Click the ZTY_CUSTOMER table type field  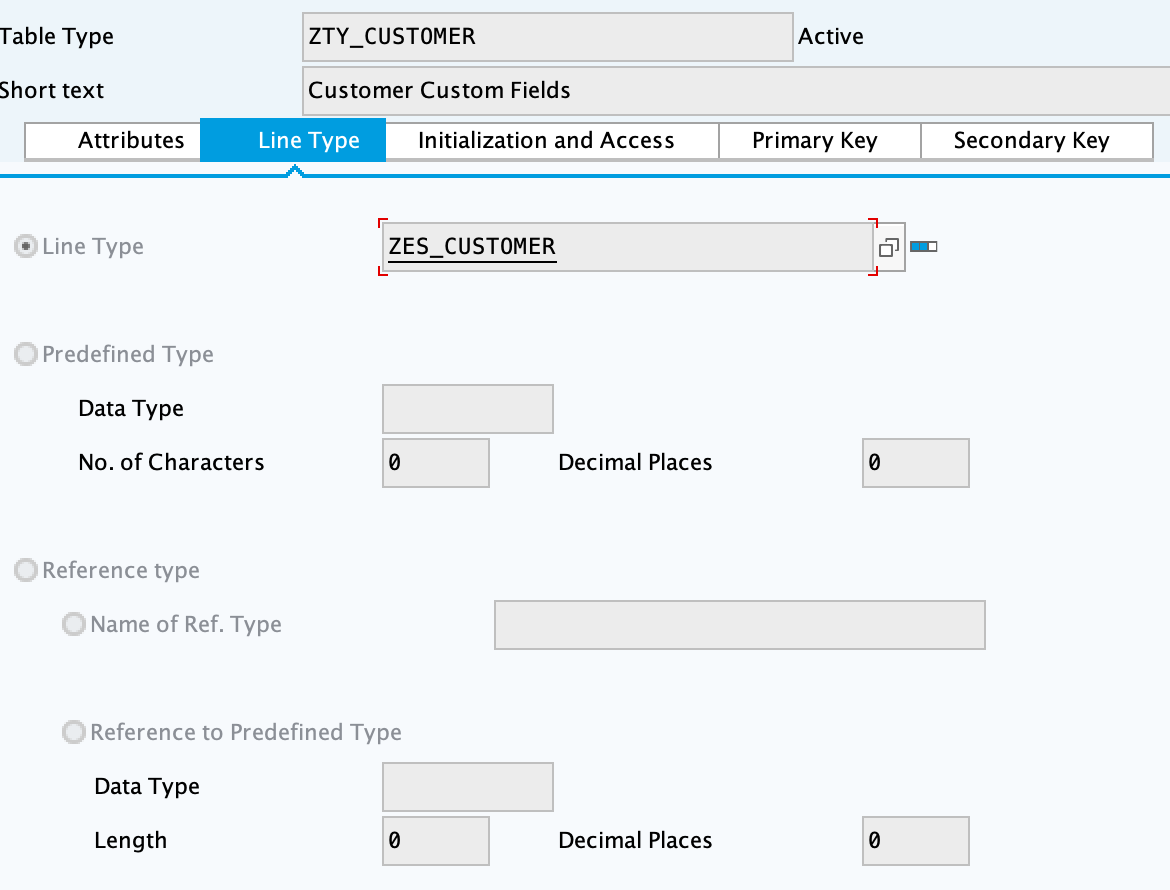tap(547, 37)
